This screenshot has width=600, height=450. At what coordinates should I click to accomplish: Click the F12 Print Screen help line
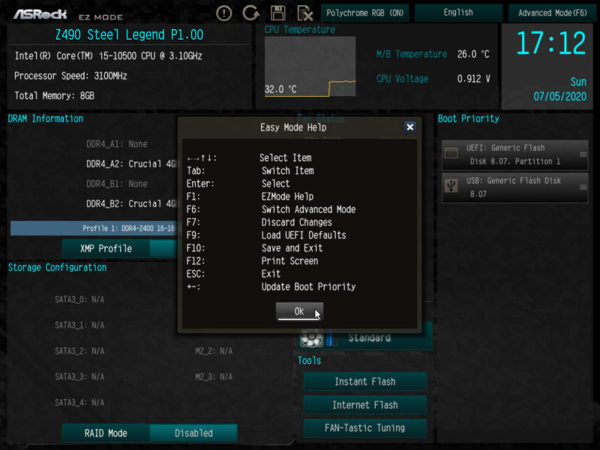pos(253,261)
